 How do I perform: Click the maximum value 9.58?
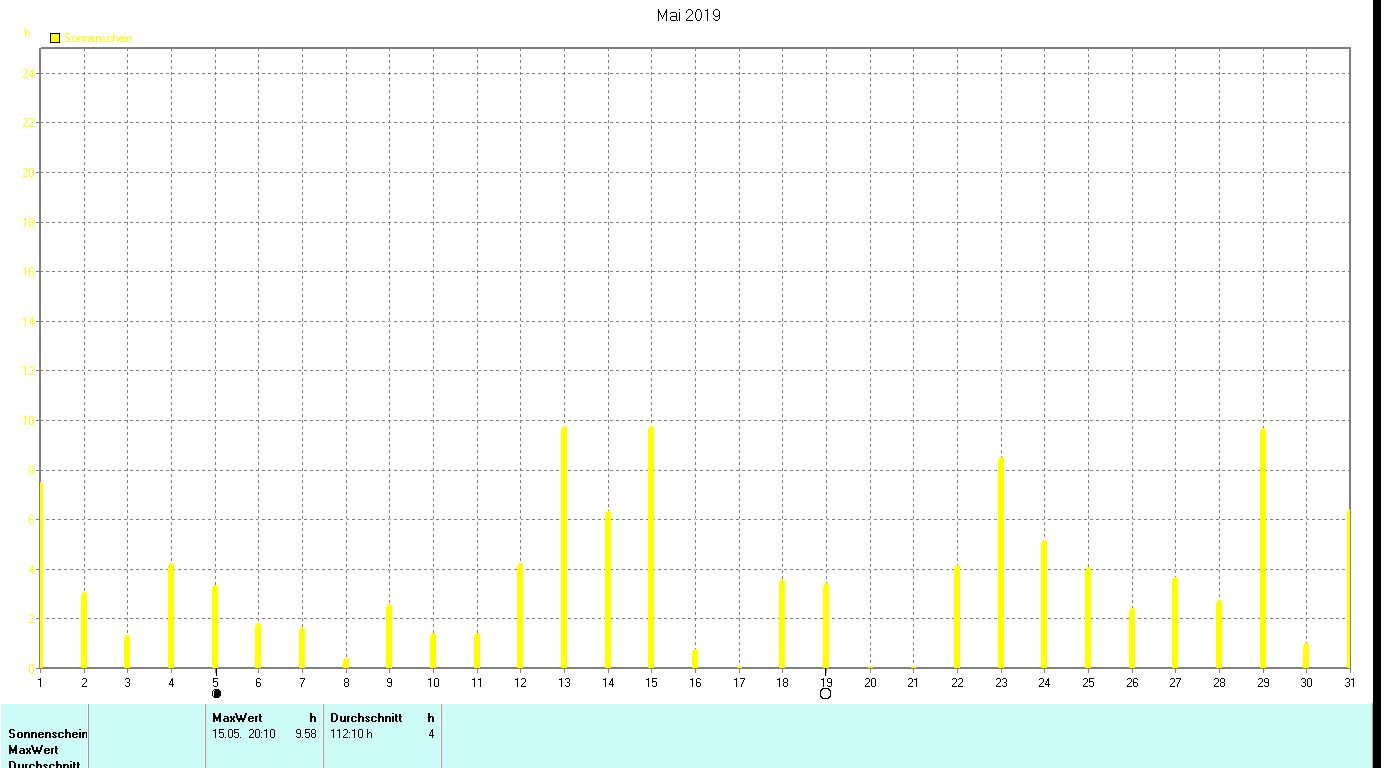pyautogui.click(x=306, y=734)
